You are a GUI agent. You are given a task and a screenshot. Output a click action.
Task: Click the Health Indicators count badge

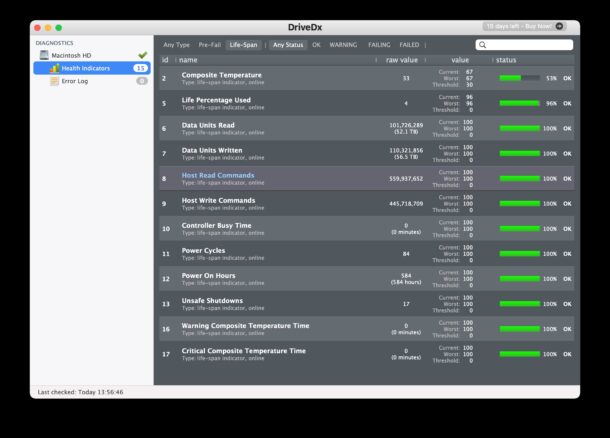click(140, 68)
